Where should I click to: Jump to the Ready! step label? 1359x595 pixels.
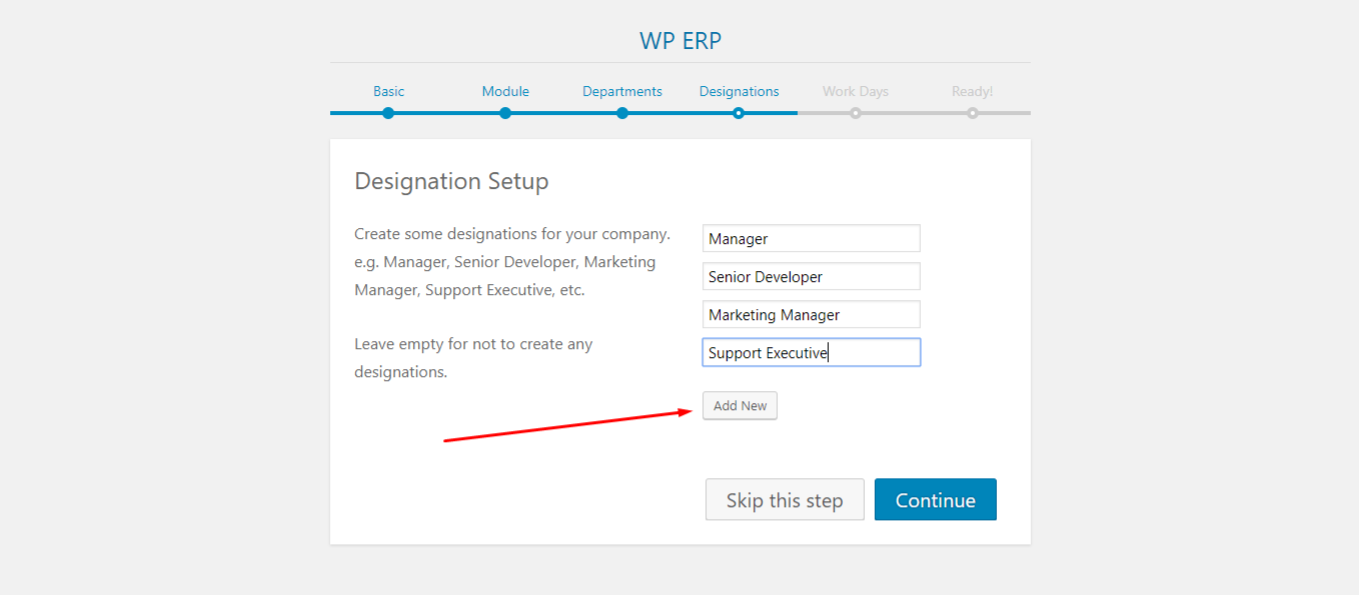[972, 91]
